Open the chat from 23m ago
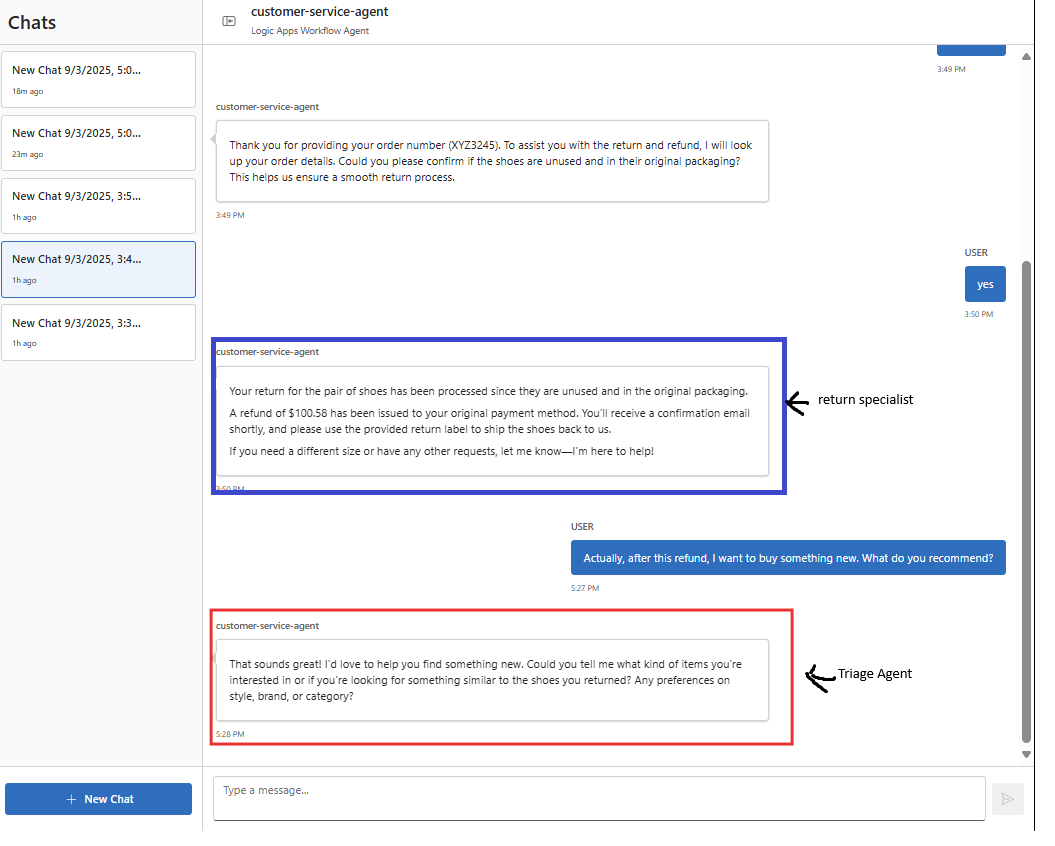Image resolution: width=1055 pixels, height=846 pixels. [x=98, y=142]
